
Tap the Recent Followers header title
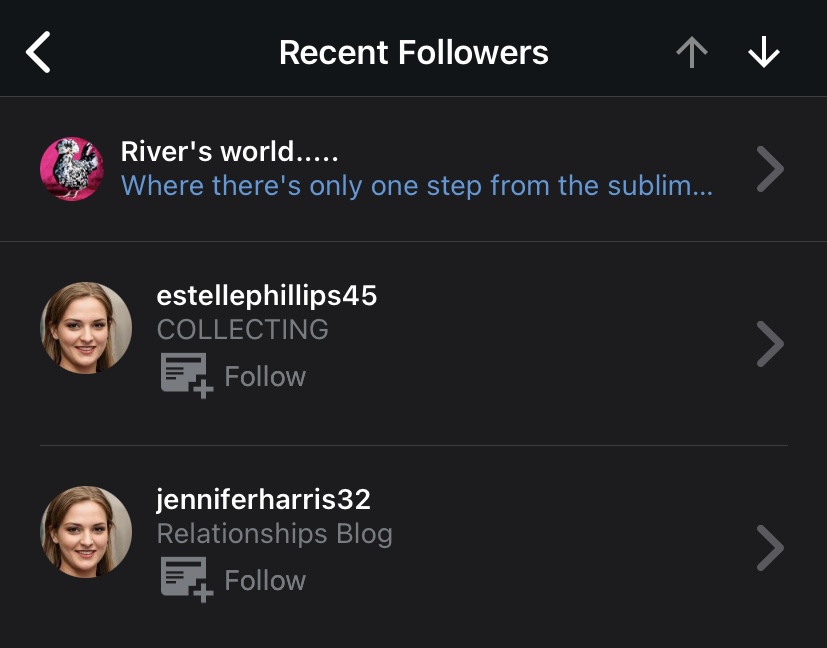tap(413, 52)
